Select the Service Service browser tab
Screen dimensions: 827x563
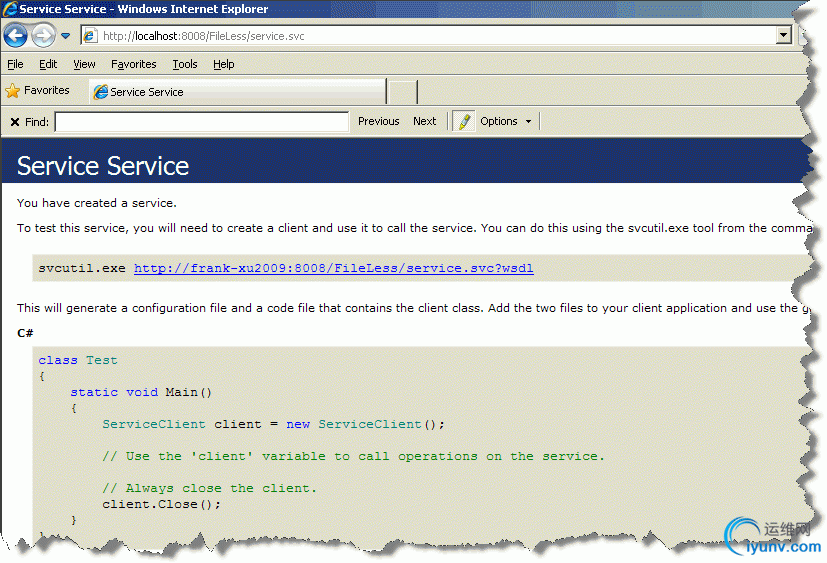(238, 92)
